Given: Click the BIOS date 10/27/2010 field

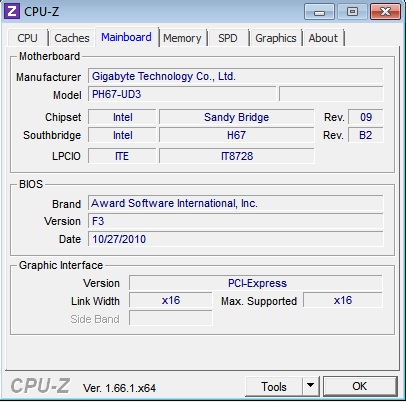Looking at the screenshot, I should [x=235, y=239].
